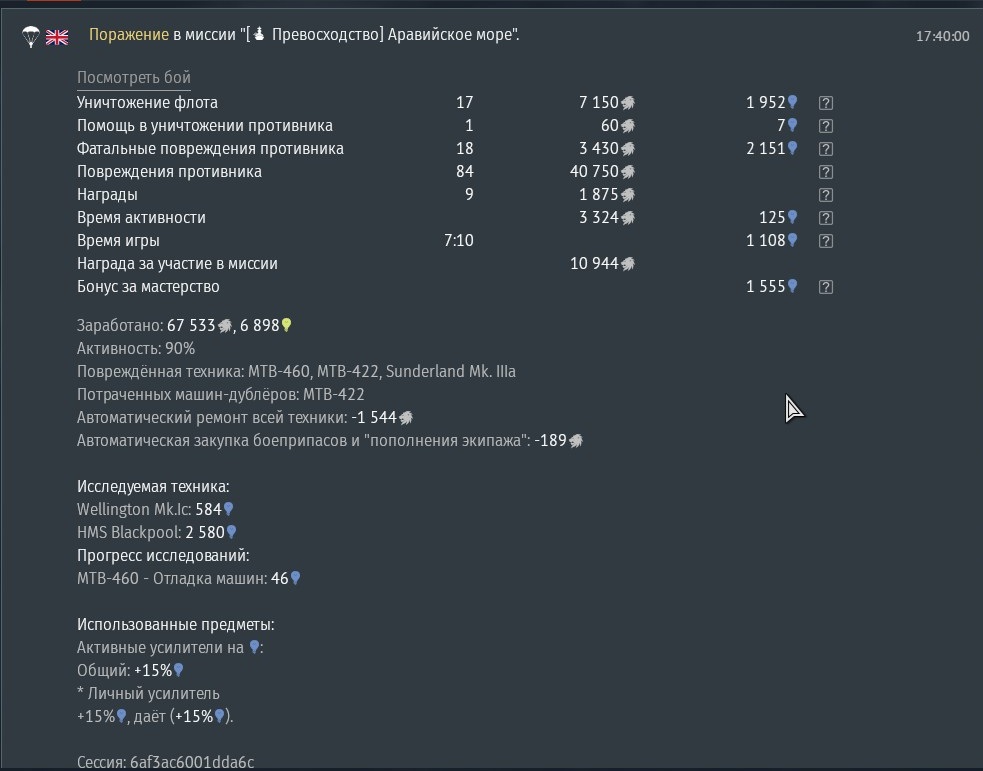Click game time value 7:10

coord(458,240)
